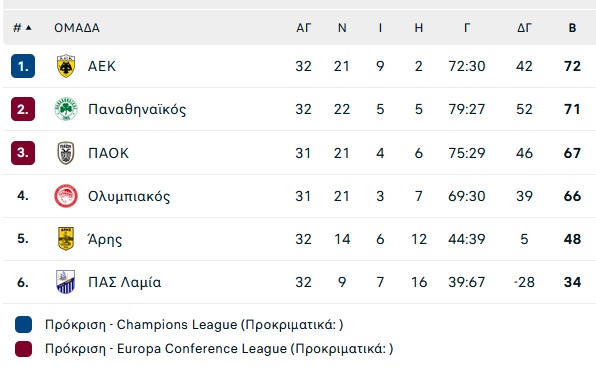Open the Παναθηναϊκός team link

137,109
